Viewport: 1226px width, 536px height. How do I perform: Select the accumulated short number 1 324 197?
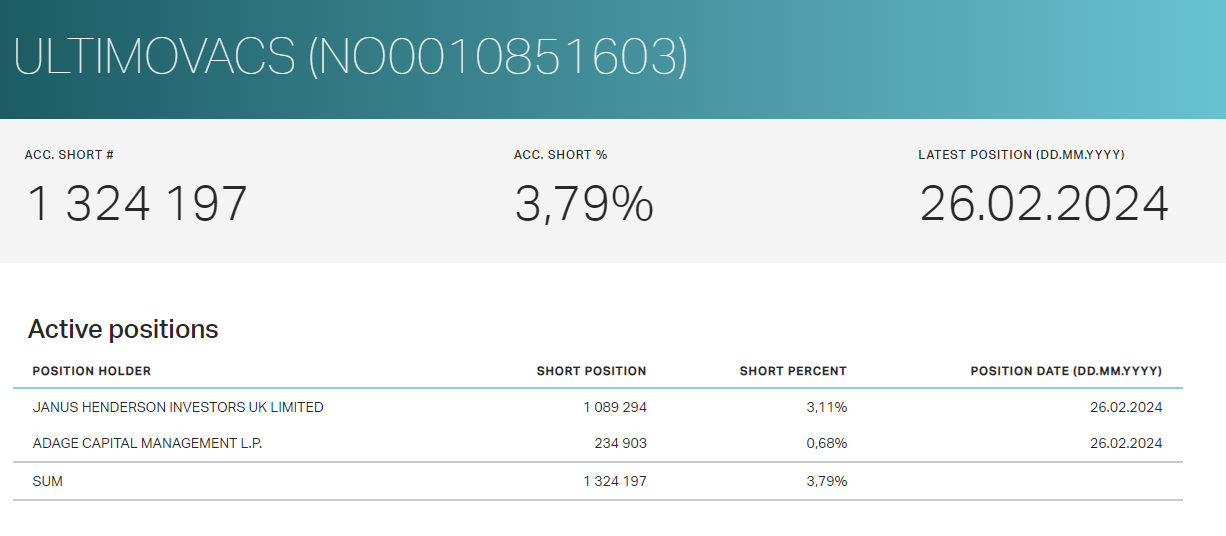click(x=137, y=204)
